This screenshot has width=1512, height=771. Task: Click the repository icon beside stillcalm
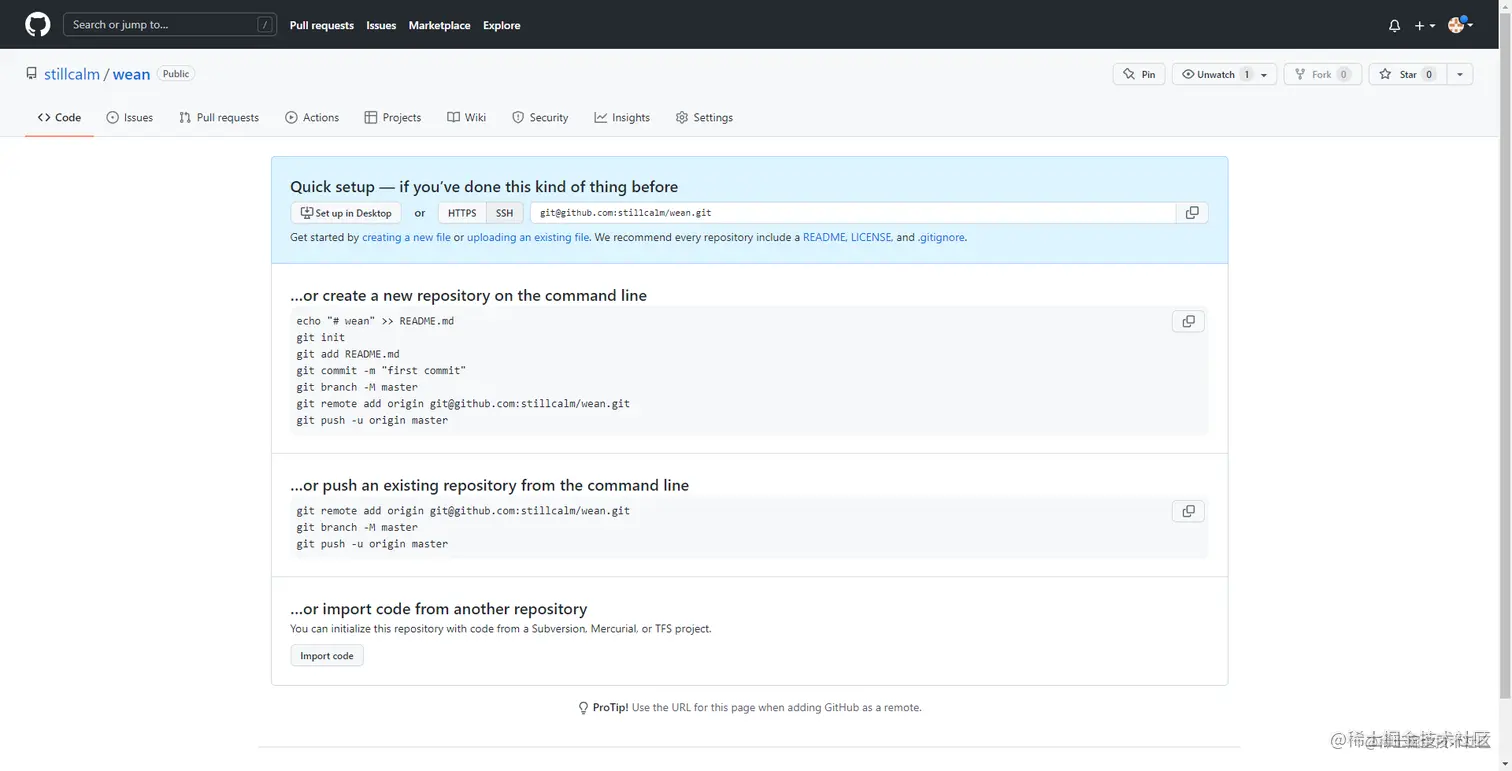[32, 74]
